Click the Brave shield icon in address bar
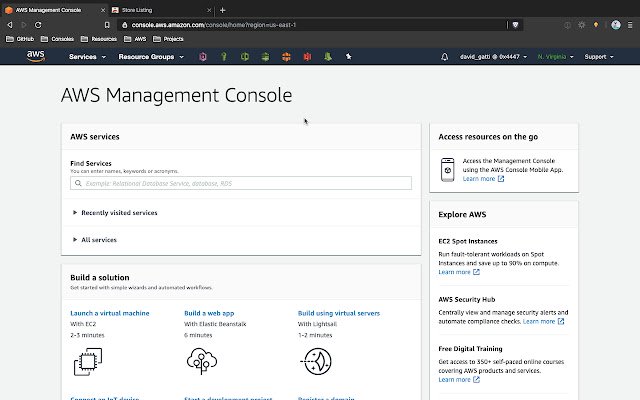 pos(516,25)
